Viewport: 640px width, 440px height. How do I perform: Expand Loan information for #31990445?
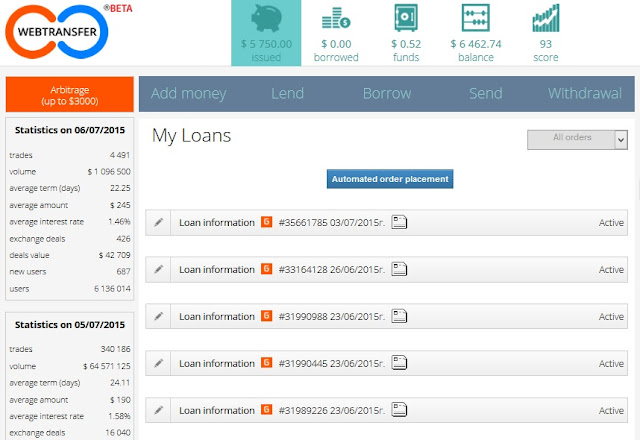pyautogui.click(x=217, y=363)
